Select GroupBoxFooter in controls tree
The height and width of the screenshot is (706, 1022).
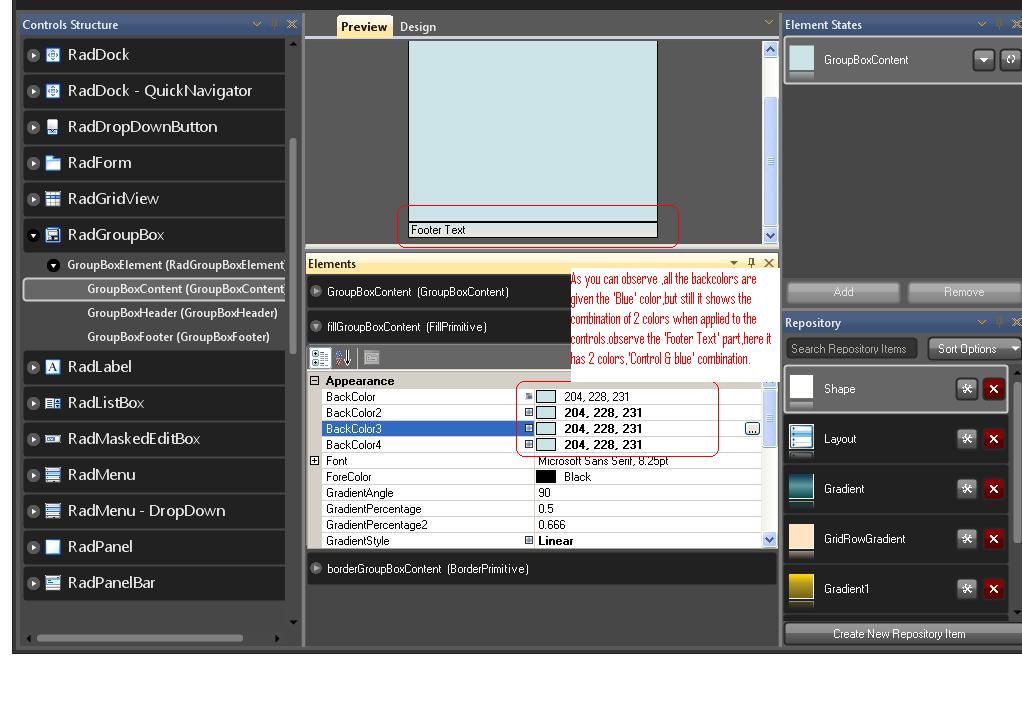point(178,337)
